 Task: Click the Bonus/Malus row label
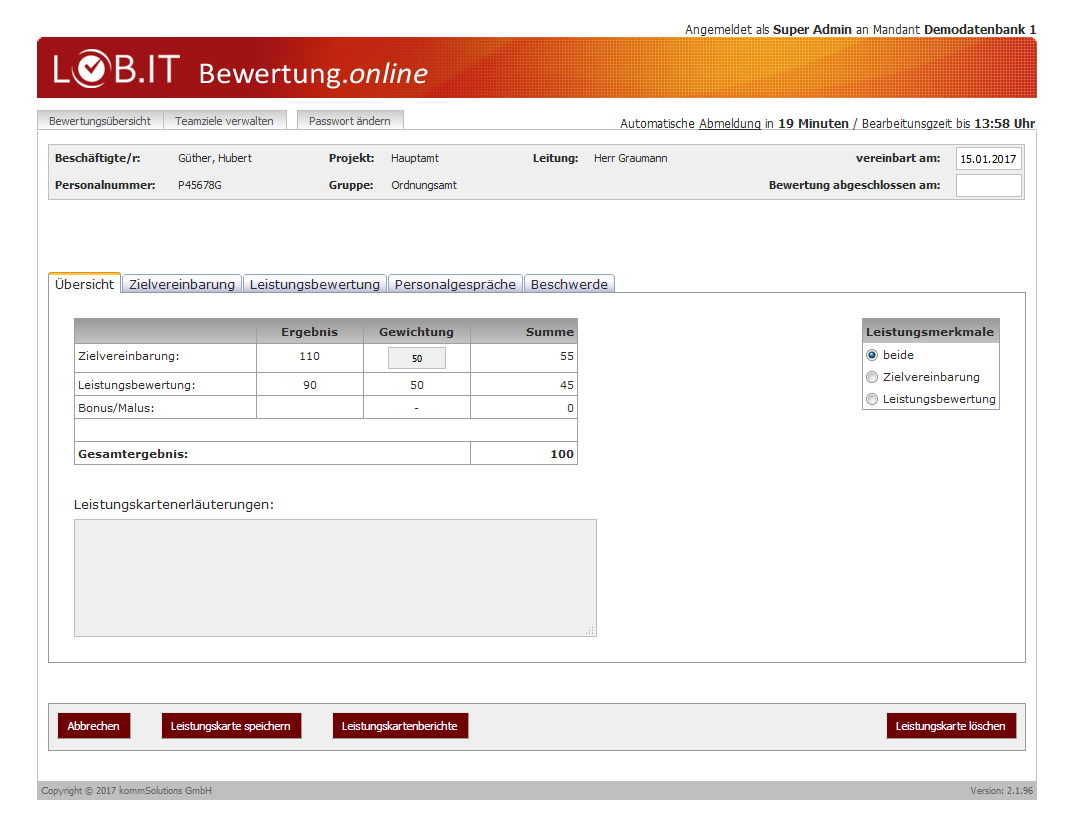click(x=116, y=408)
